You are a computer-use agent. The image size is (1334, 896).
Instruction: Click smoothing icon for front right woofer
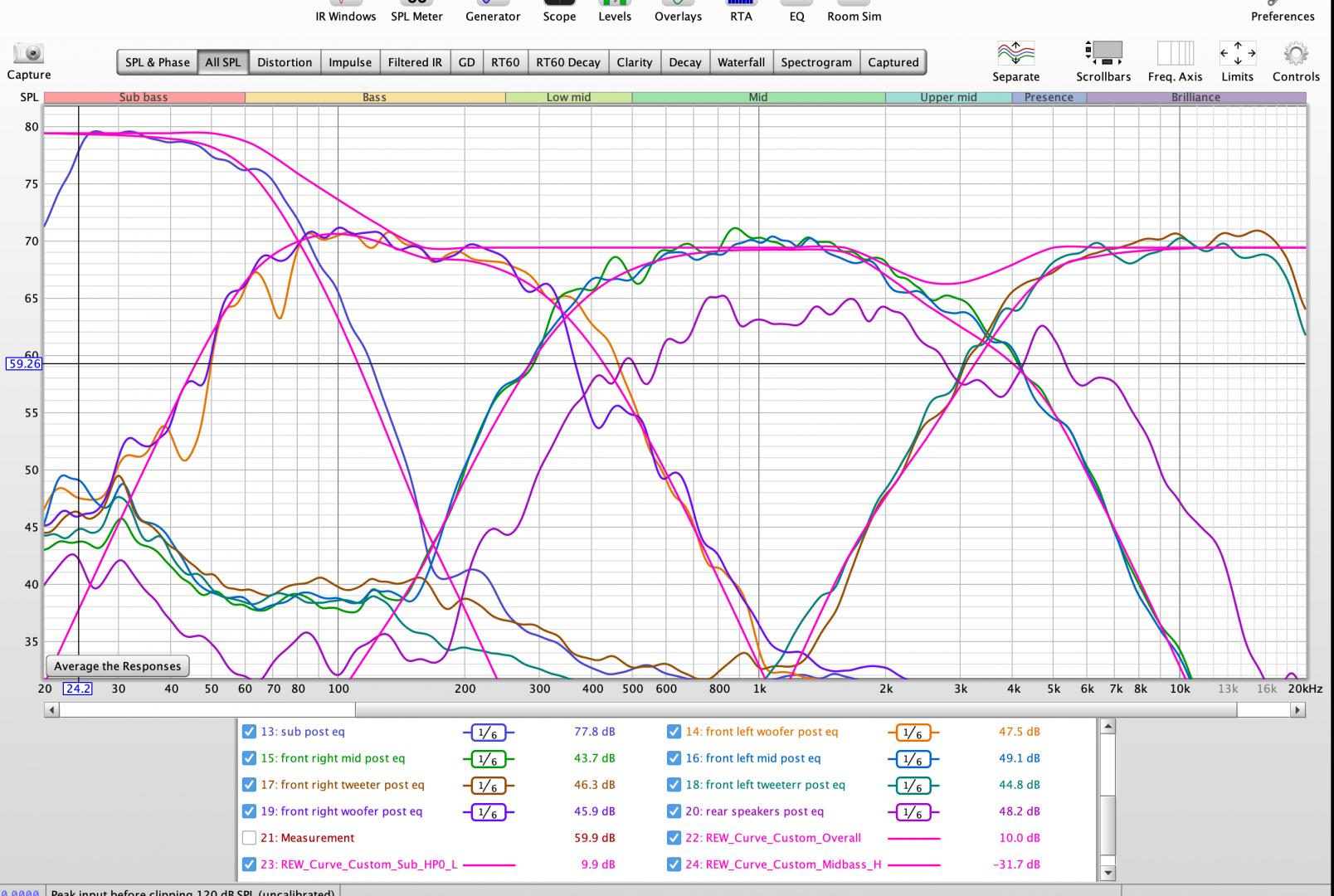489,812
